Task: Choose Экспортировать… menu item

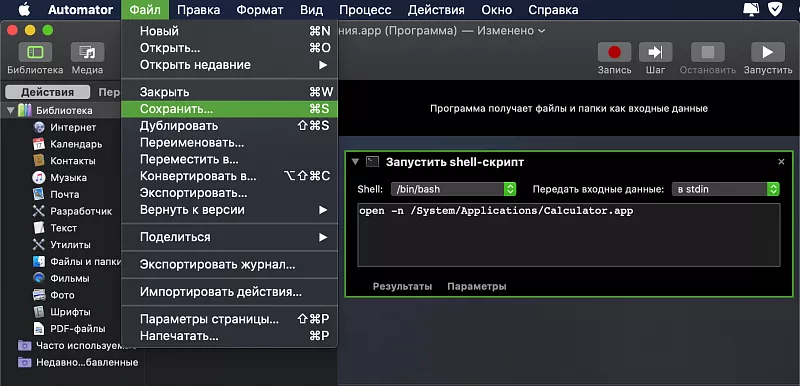Action: (x=229, y=193)
